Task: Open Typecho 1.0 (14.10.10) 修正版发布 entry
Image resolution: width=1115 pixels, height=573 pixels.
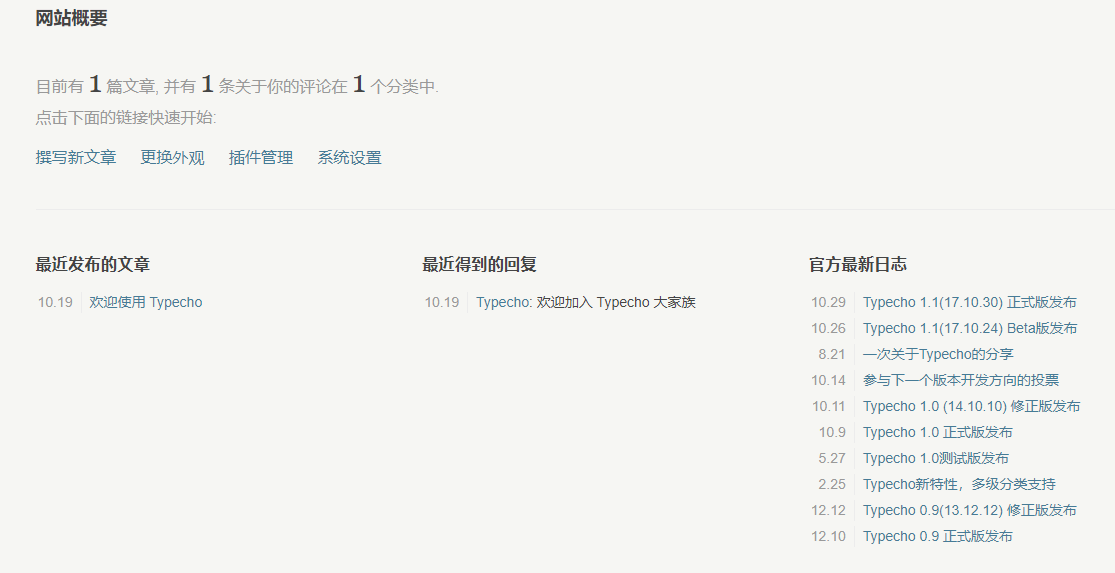Action: 971,407
